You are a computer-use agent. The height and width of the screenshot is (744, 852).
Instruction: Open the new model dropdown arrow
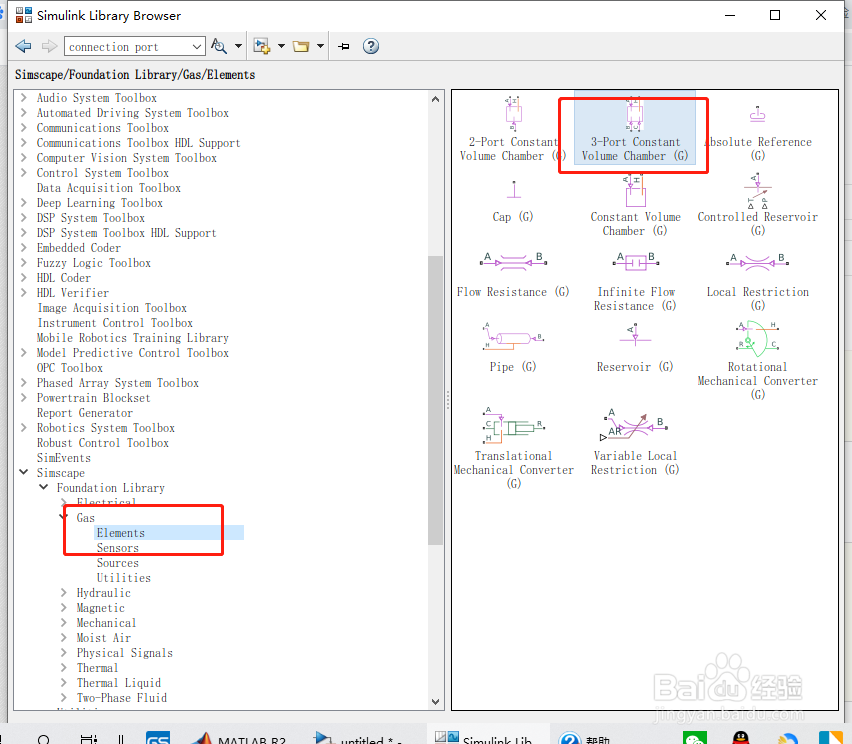[x=281, y=46]
